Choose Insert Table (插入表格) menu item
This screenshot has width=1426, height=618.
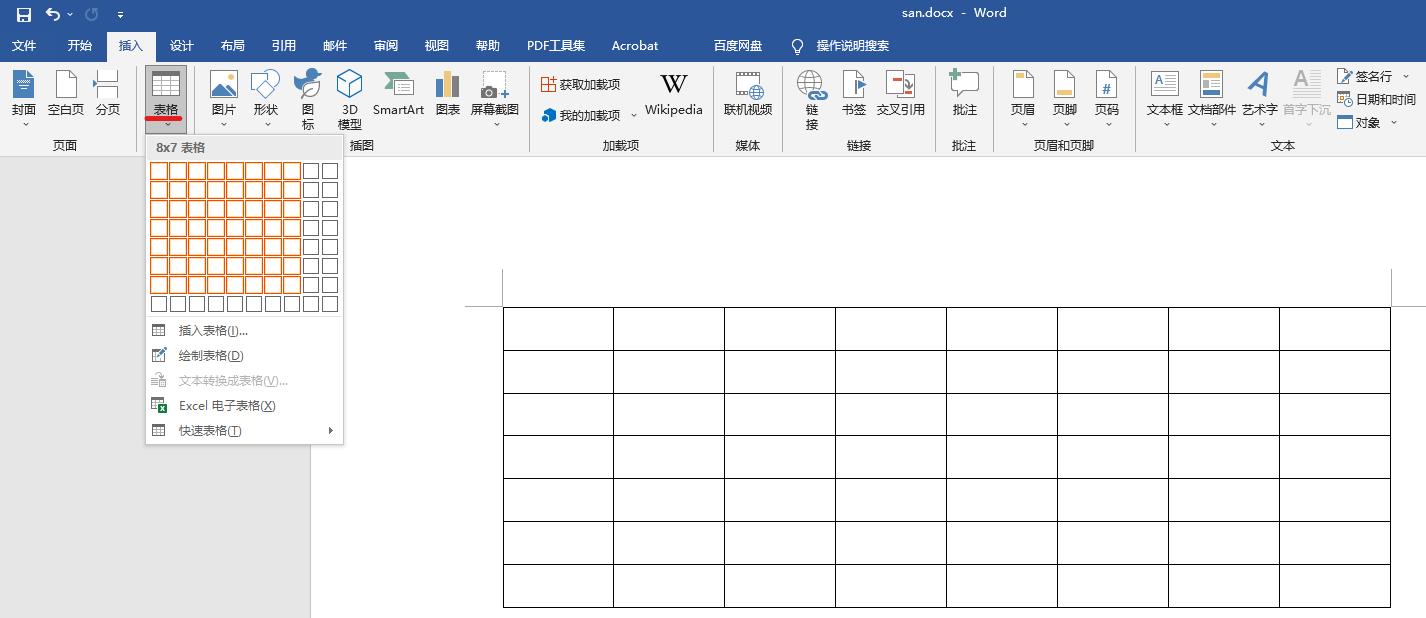(x=245, y=331)
